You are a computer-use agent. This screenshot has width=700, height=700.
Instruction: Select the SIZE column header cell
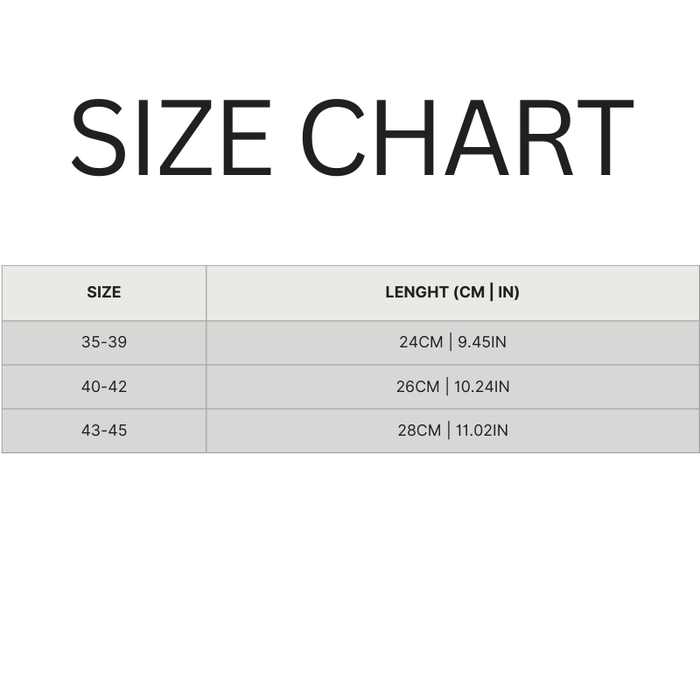point(104,293)
